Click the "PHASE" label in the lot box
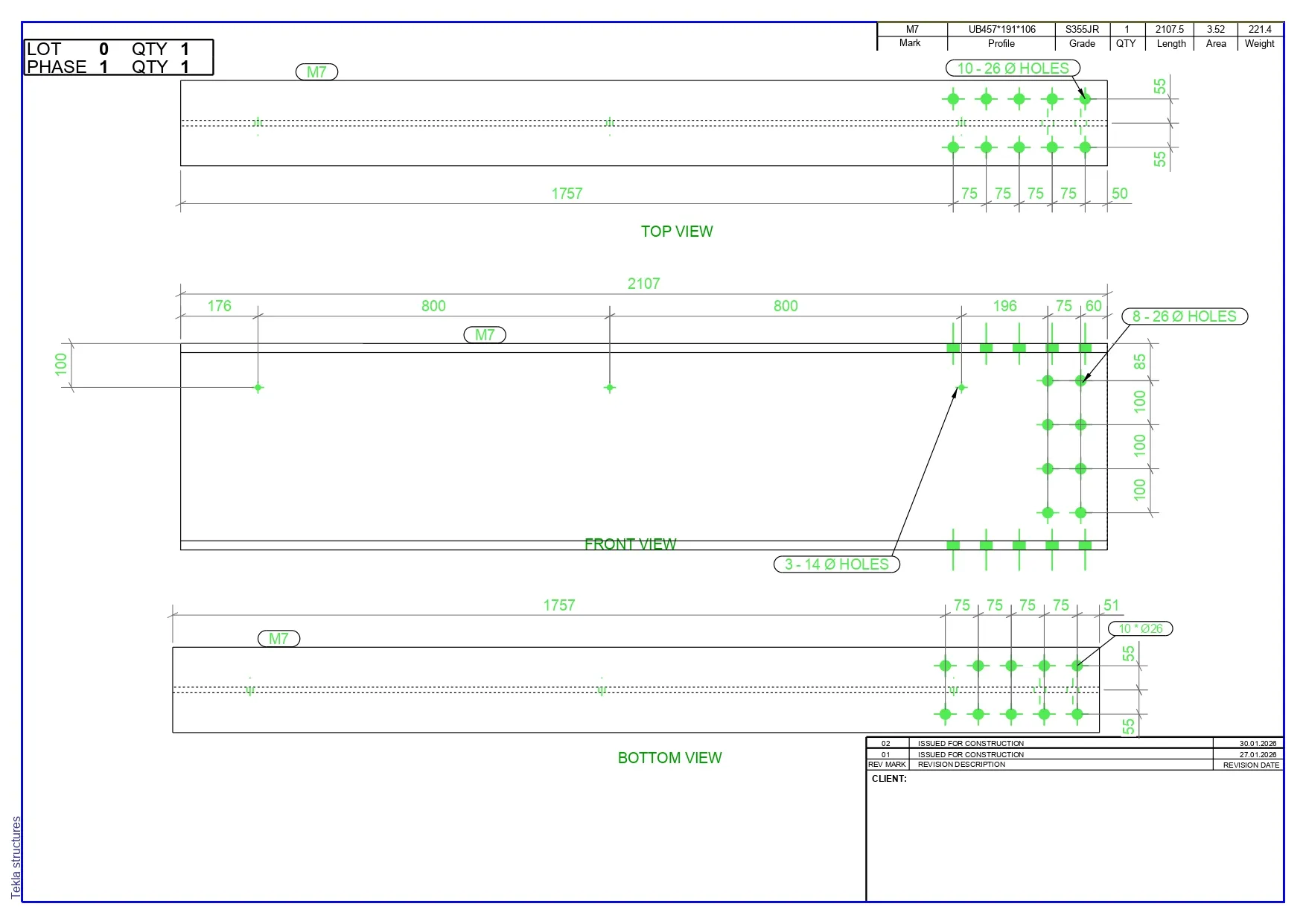Viewport: 1306px width, 924px height. coord(57,67)
